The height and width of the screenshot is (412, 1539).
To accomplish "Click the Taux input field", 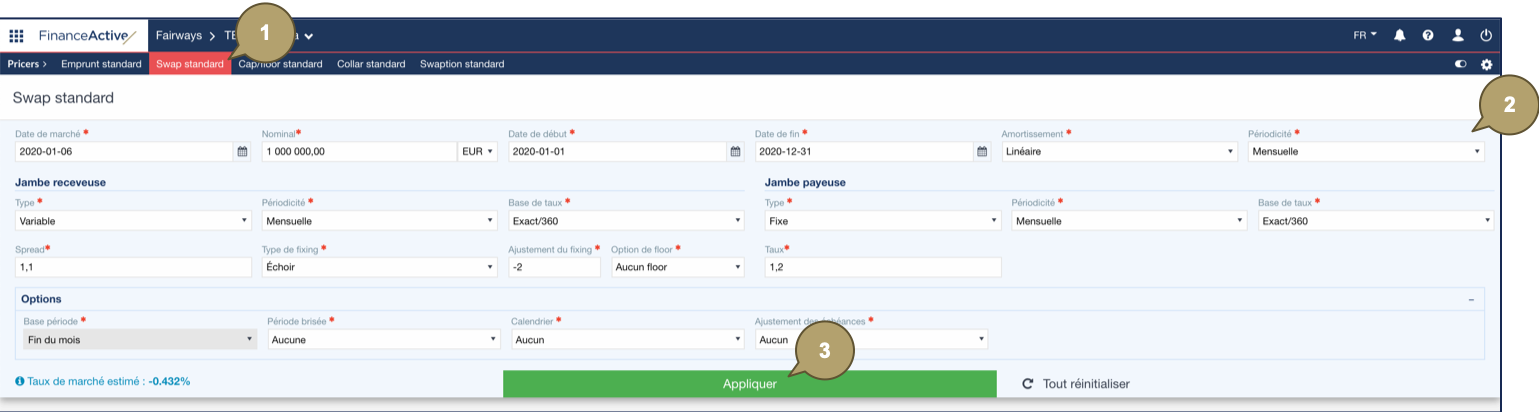I will (883, 267).
